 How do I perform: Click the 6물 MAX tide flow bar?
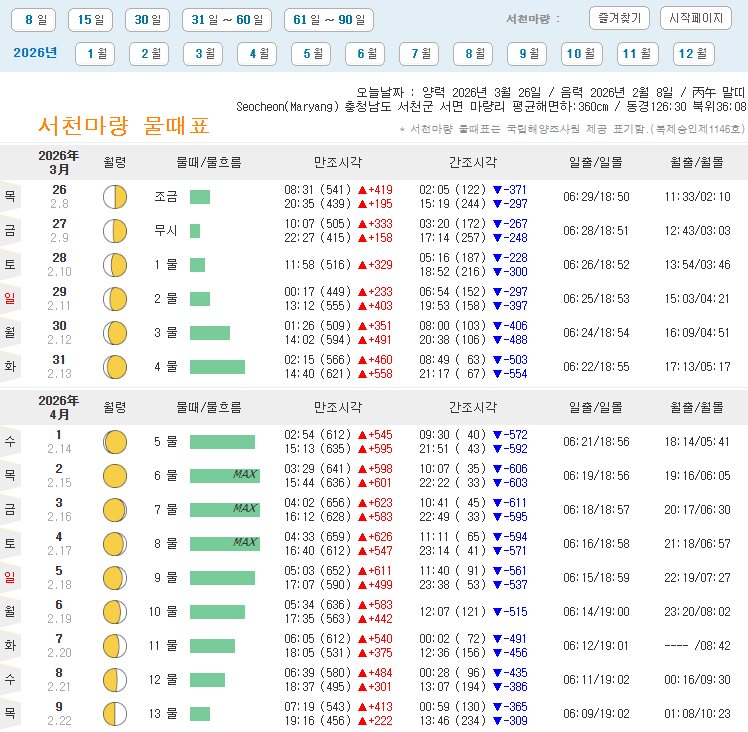pos(225,476)
